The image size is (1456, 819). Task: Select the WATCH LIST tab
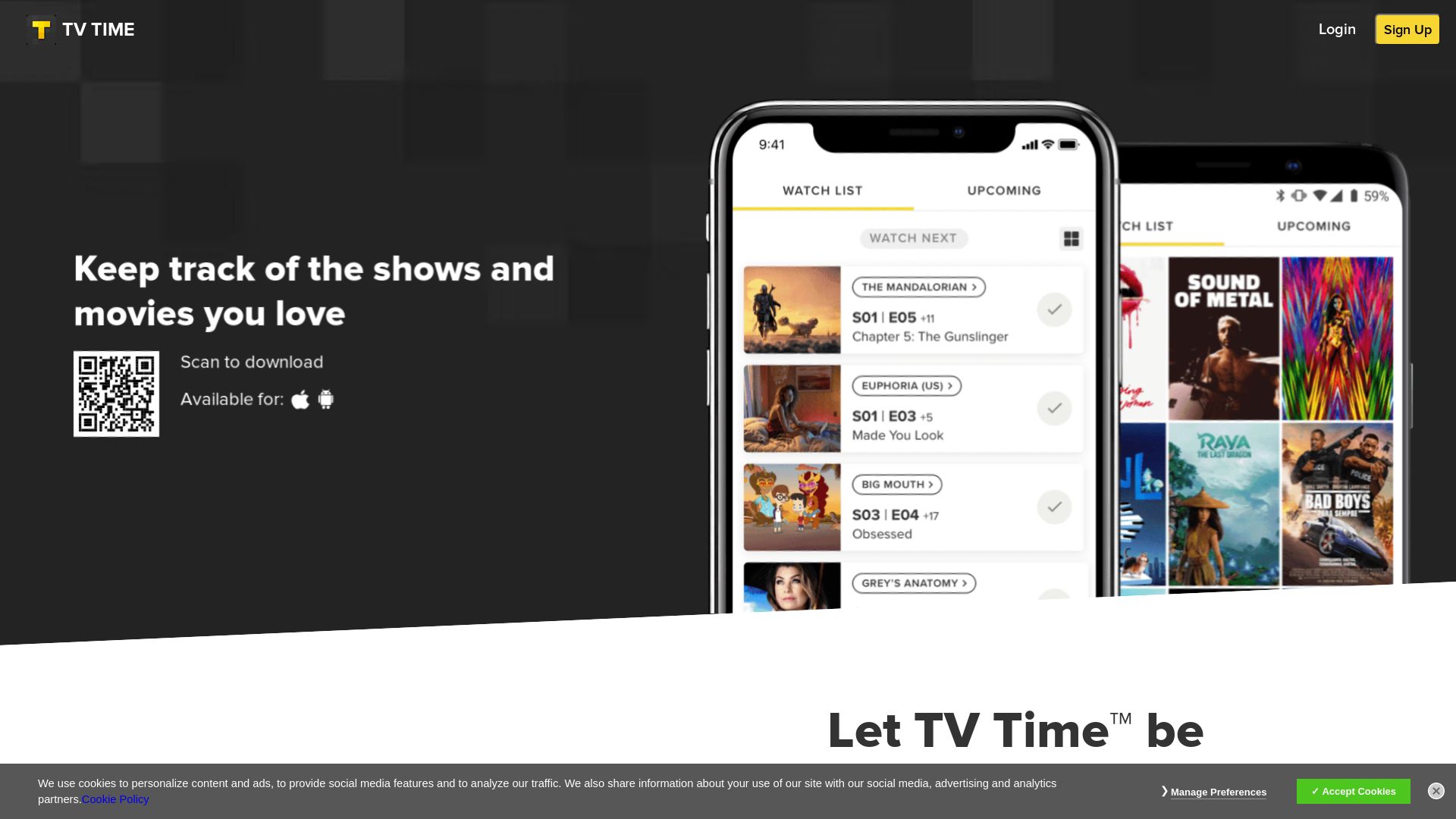click(823, 190)
